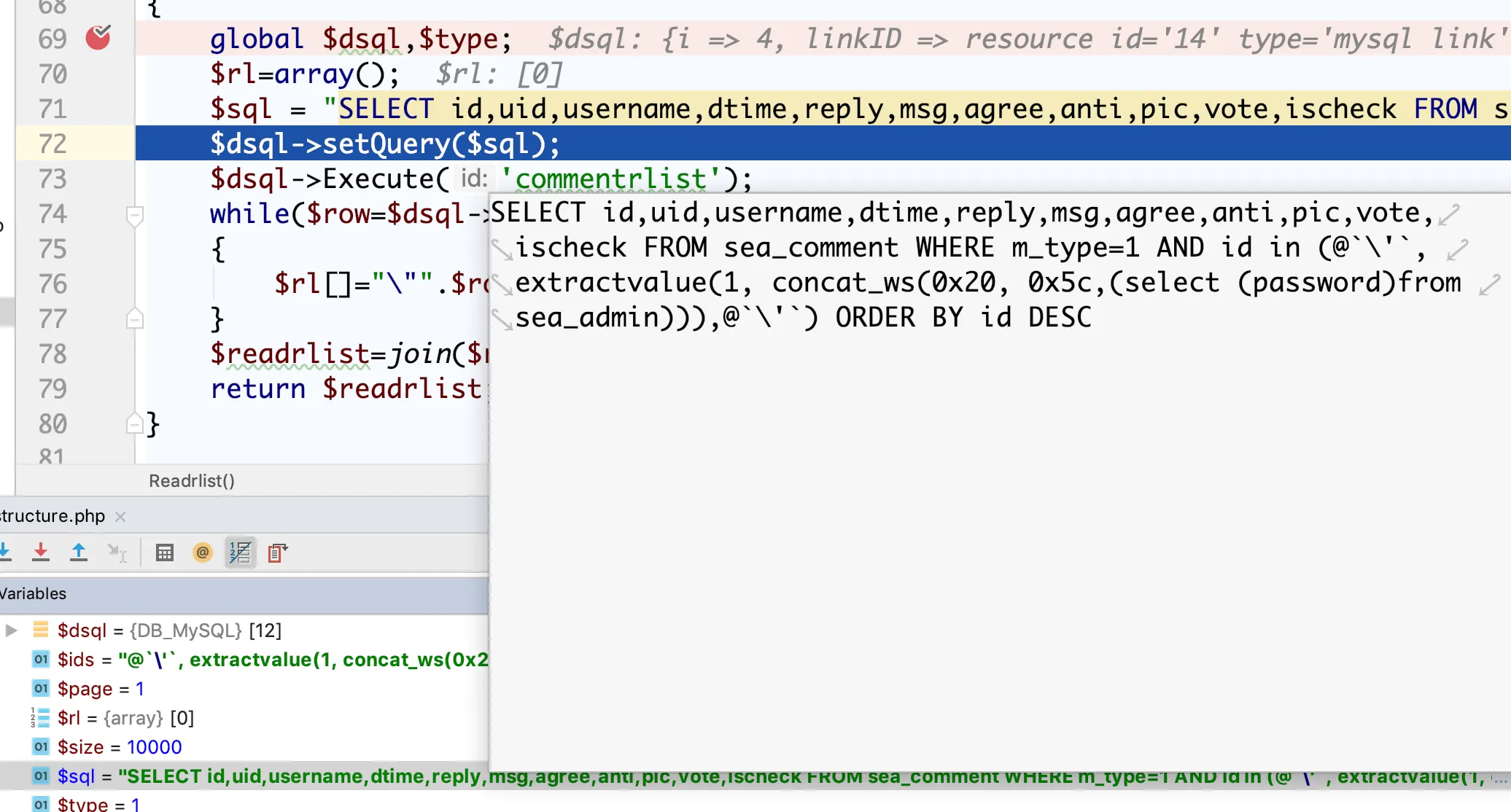Toggle sort variables alphabetically button
Screen dimensions: 1511x812
pos(240,553)
